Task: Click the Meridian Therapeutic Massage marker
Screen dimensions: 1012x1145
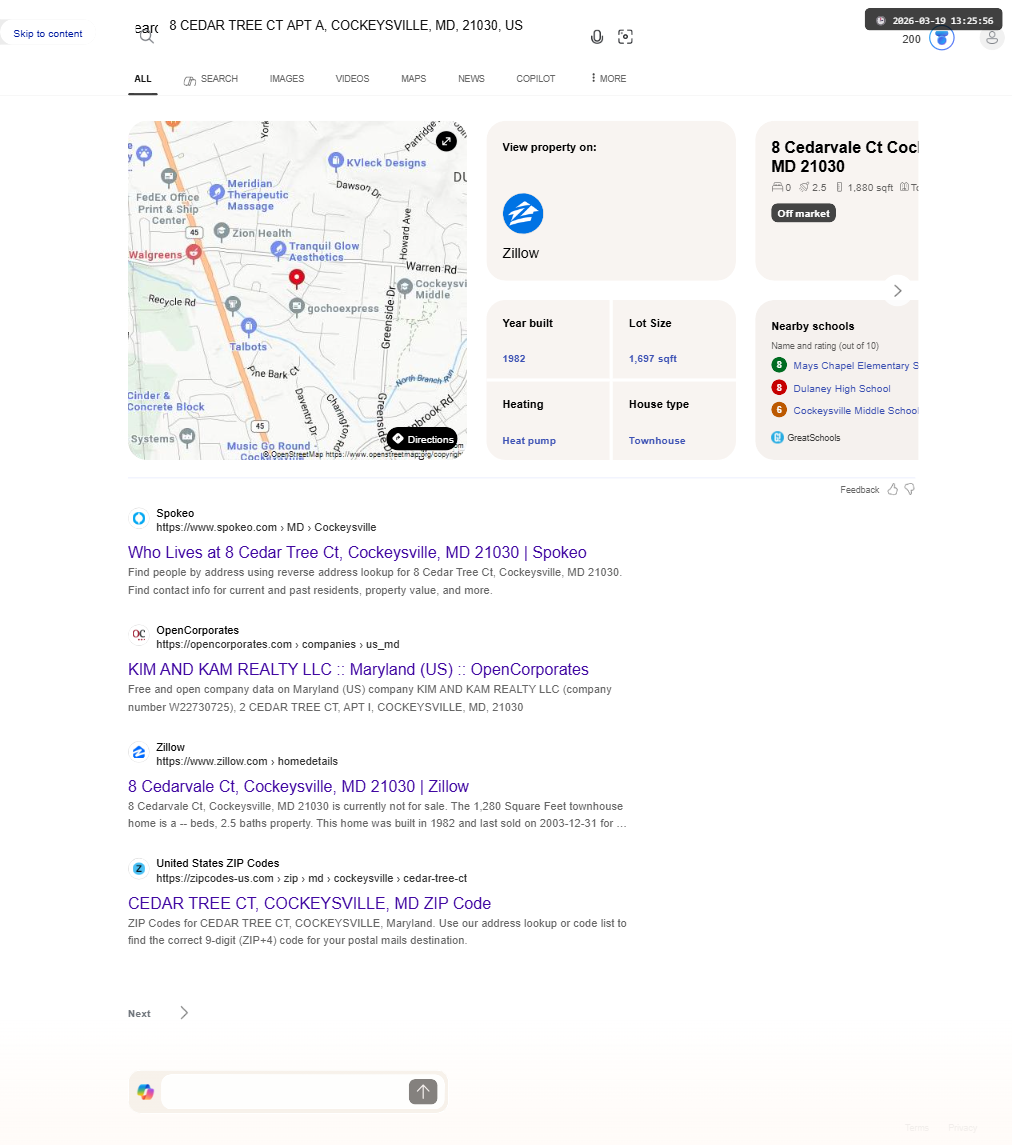Action: (217, 192)
